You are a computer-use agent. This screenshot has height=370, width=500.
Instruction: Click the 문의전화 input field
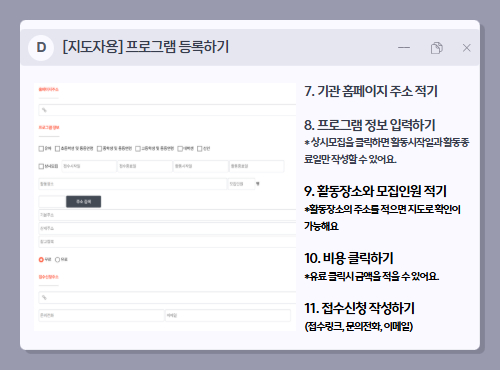pos(101,315)
